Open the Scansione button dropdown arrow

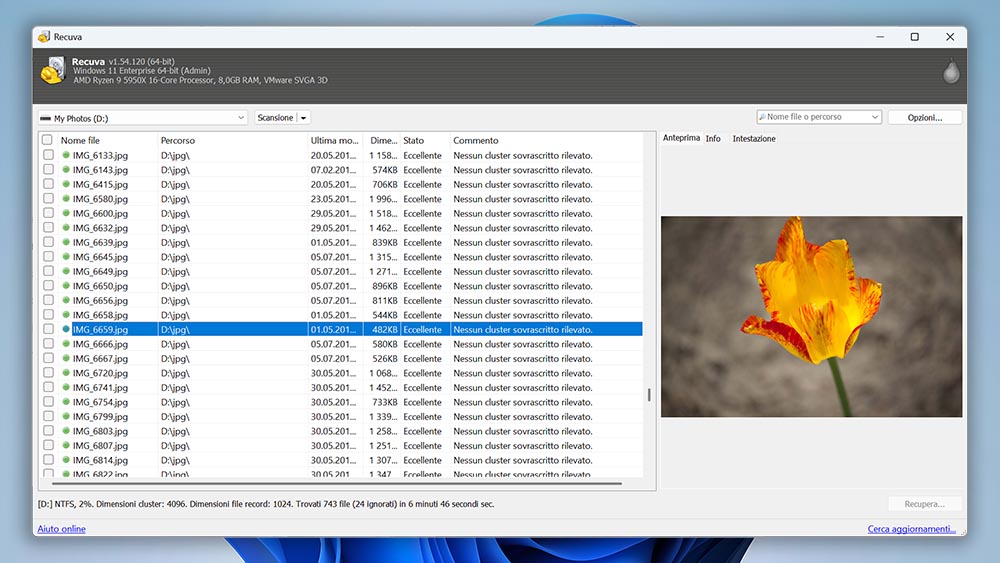click(x=304, y=117)
